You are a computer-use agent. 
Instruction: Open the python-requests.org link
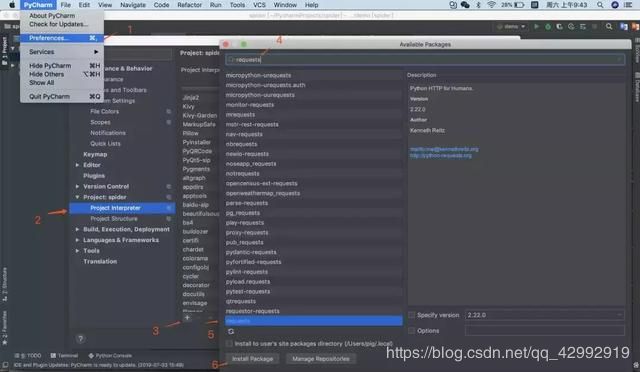point(441,156)
